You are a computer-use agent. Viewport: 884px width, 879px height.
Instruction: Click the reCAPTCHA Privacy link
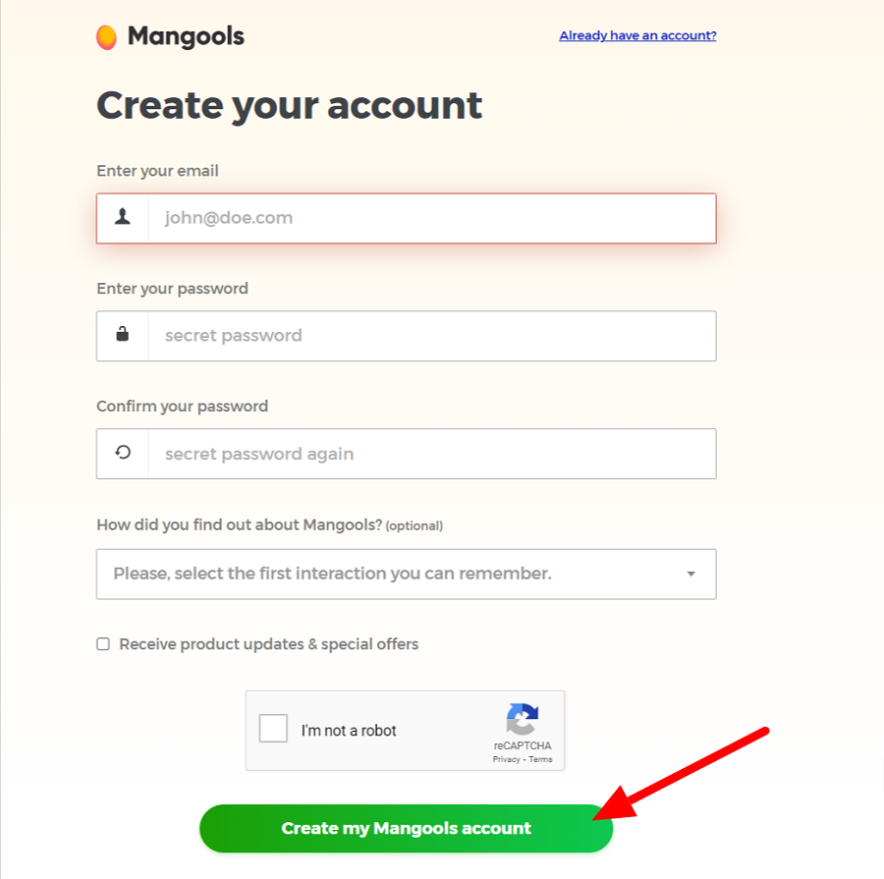pos(505,759)
